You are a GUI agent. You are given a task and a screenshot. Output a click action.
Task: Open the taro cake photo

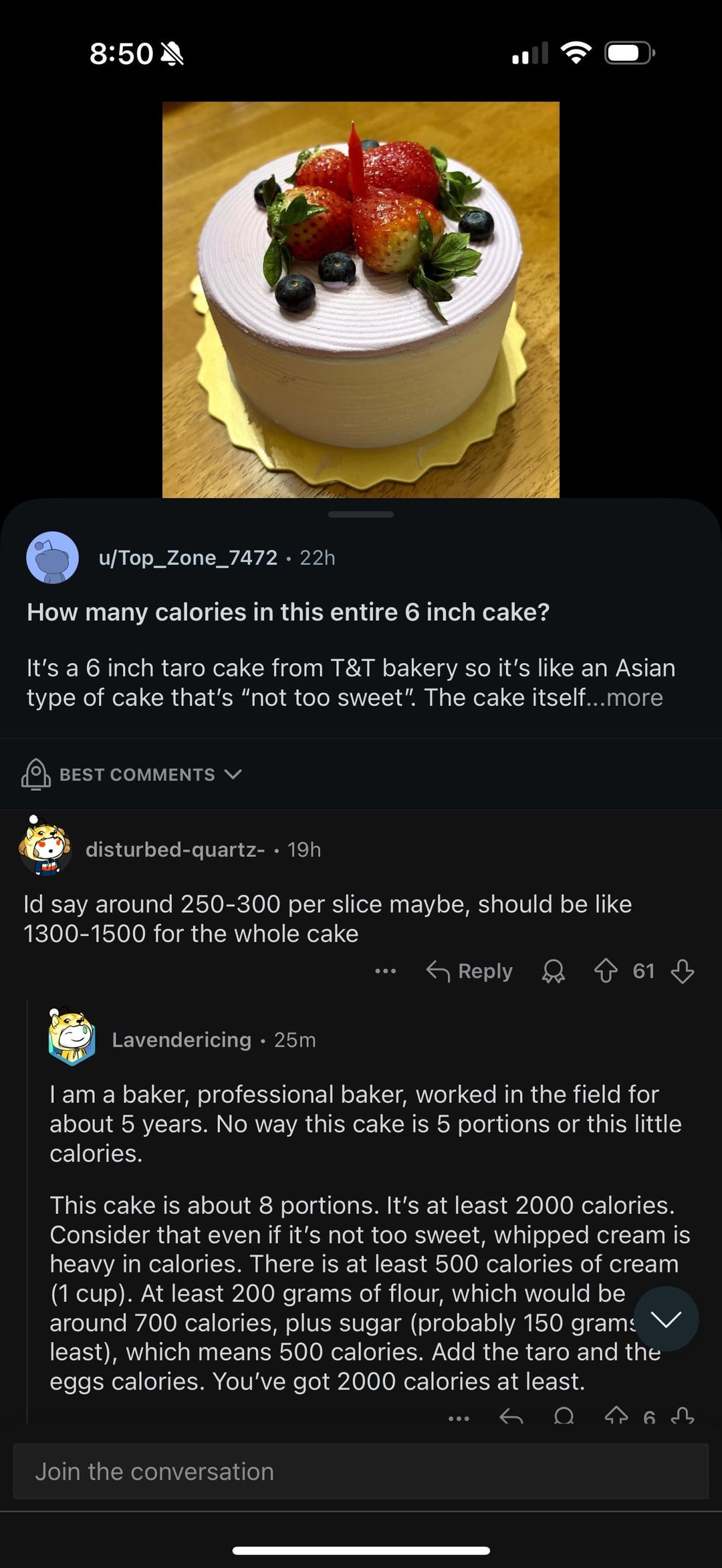[x=361, y=299]
